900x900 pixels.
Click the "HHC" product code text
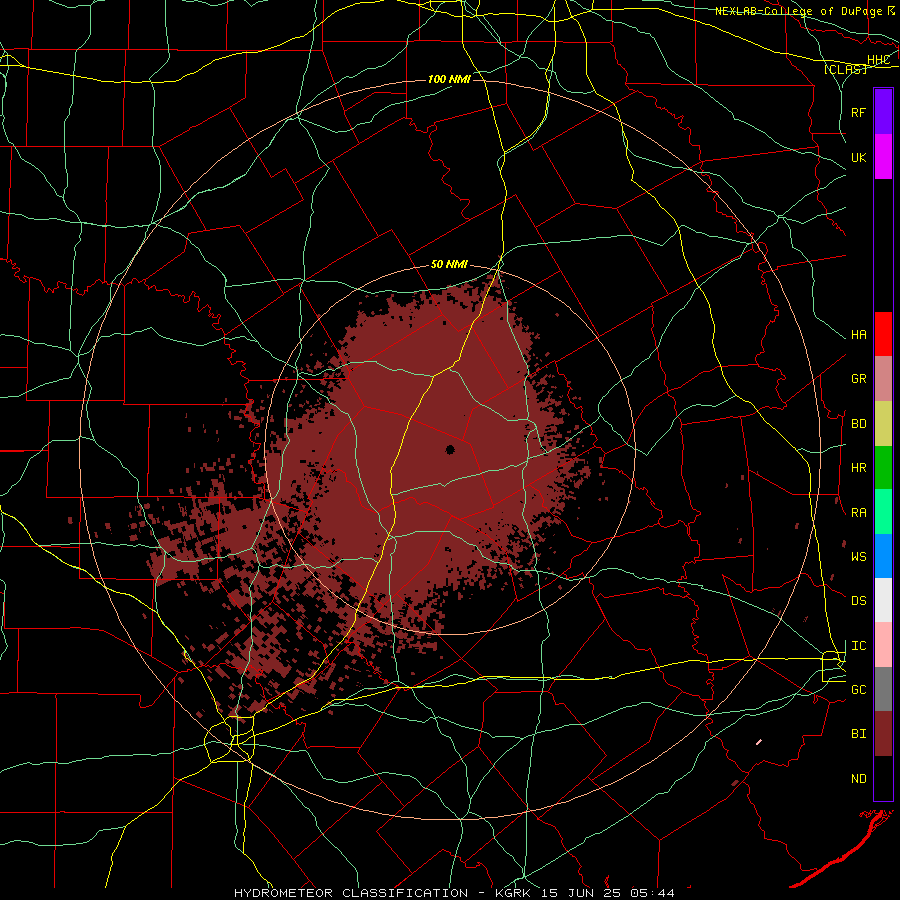tap(878, 60)
